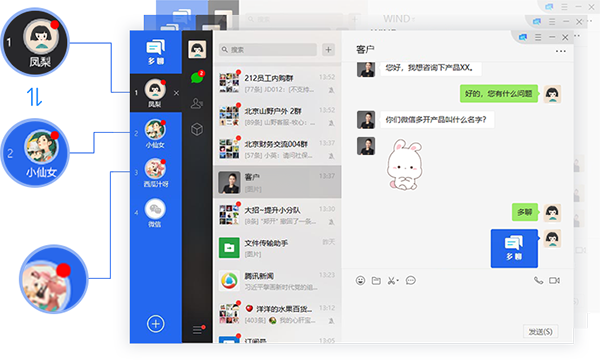Select the scissors screenshot tool
Image resolution: width=600 pixels, height=360 pixels.
click(391, 280)
